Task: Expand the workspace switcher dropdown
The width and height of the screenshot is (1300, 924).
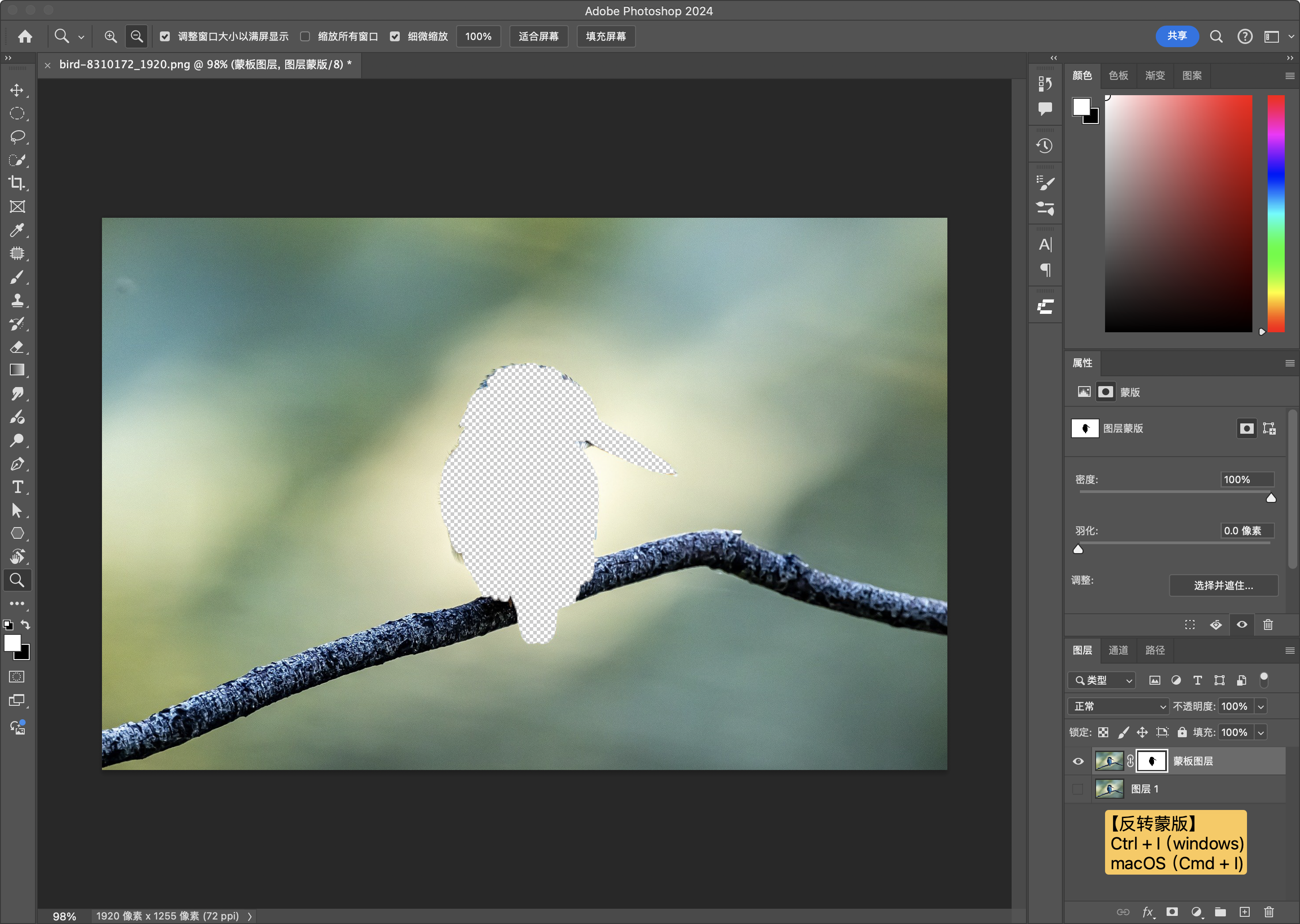Action: click(x=1291, y=36)
